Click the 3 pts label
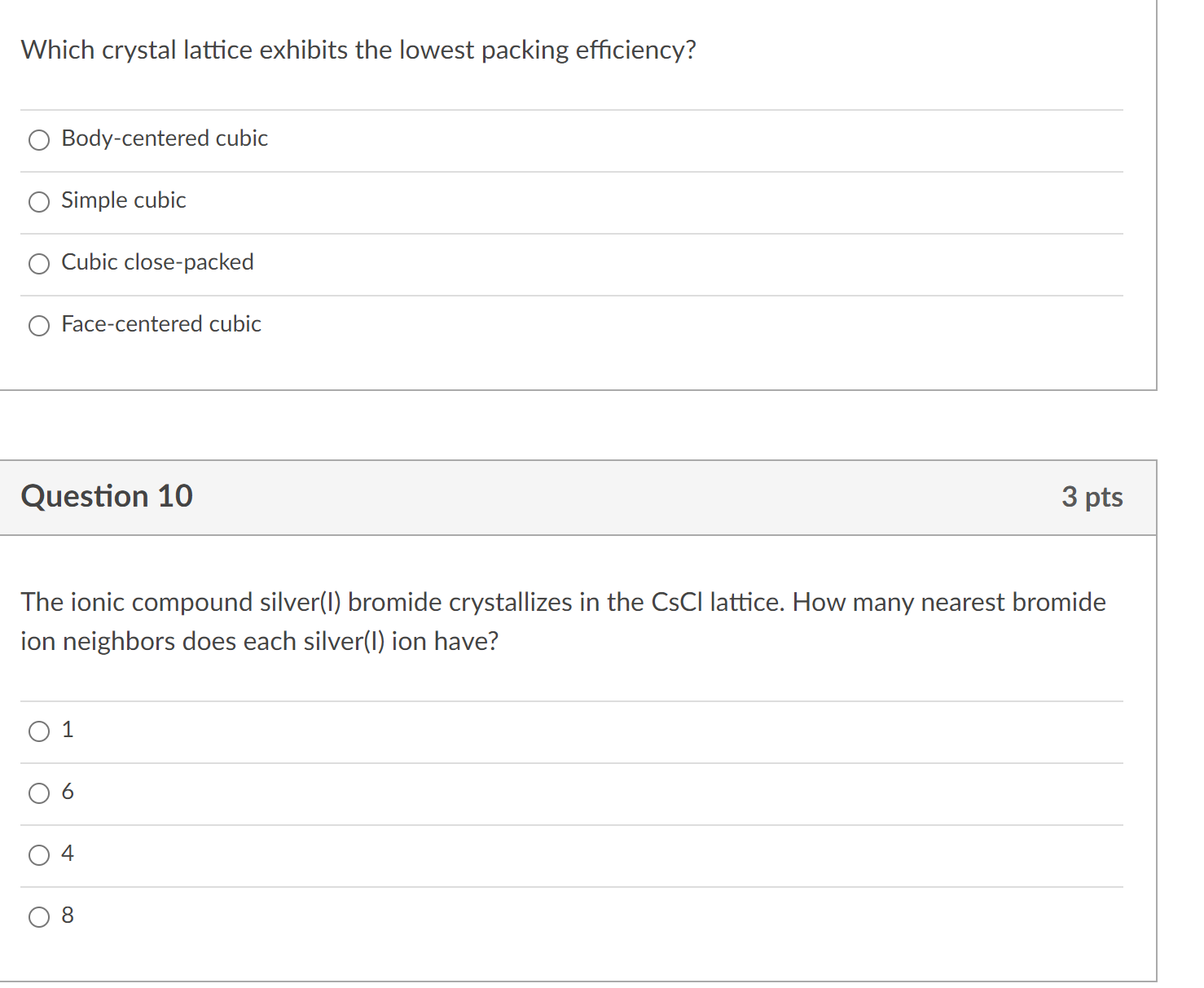The width and height of the screenshot is (1204, 988). click(1092, 496)
